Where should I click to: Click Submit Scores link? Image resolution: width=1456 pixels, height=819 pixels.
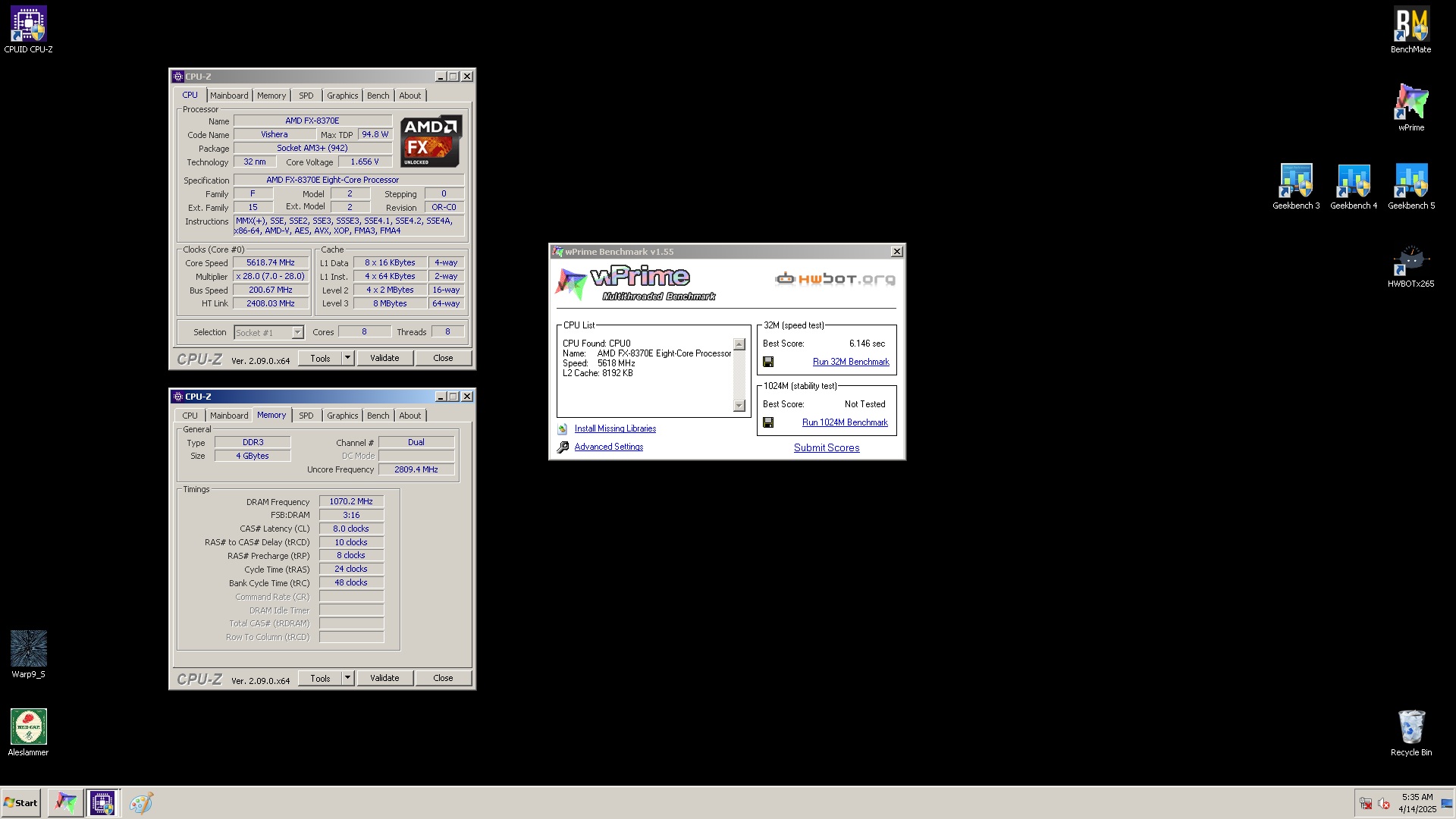827,448
